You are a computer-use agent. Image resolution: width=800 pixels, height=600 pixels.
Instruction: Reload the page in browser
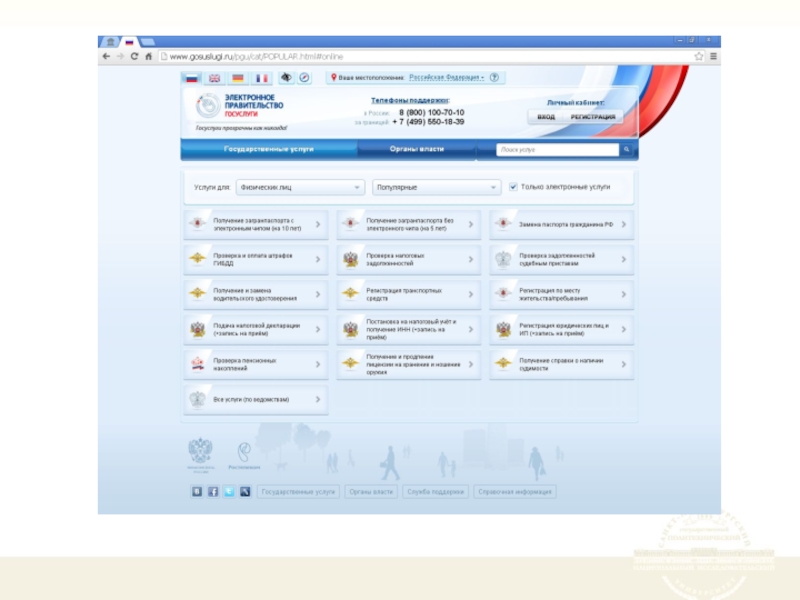[134, 56]
